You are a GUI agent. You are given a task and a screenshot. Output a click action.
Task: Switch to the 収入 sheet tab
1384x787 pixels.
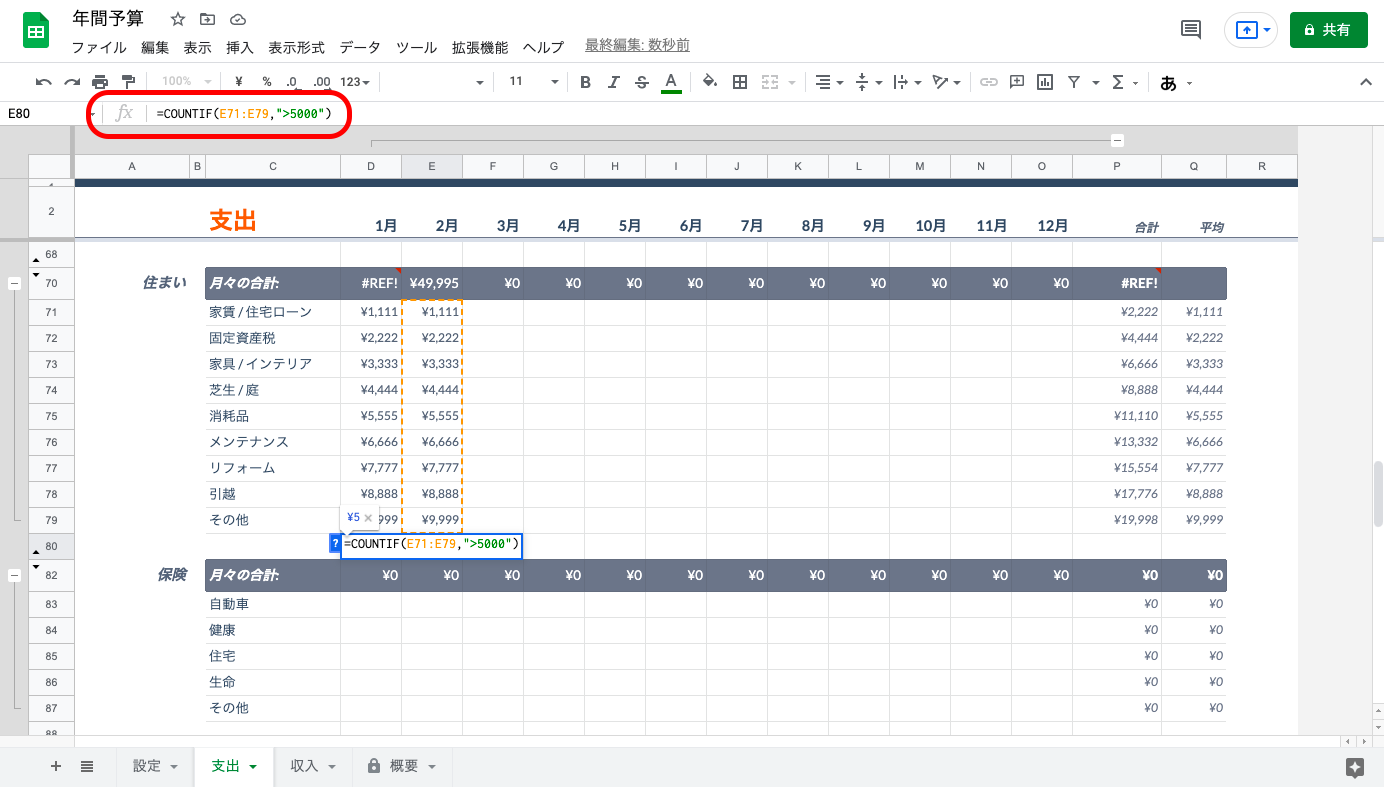pyautogui.click(x=304, y=766)
